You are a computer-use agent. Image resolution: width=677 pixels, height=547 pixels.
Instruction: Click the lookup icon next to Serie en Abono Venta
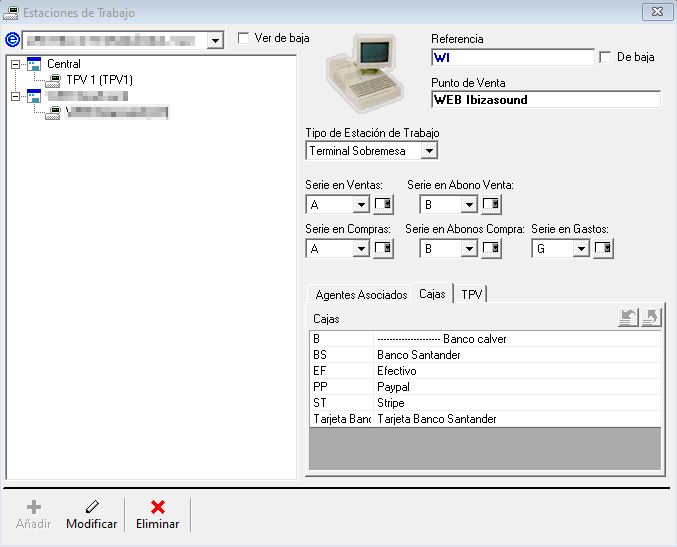(x=490, y=204)
